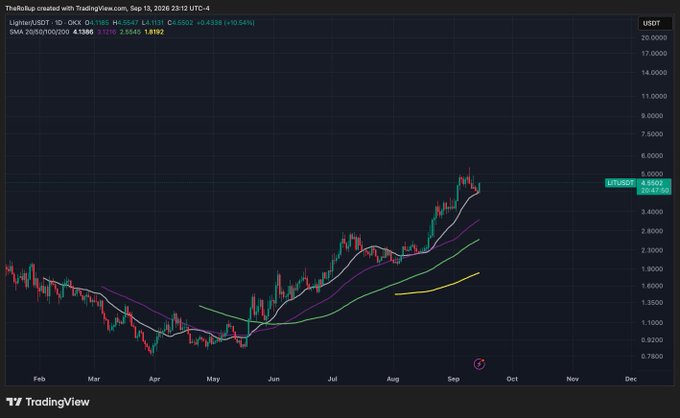Click the 2.3000 price axis label

[652, 250]
